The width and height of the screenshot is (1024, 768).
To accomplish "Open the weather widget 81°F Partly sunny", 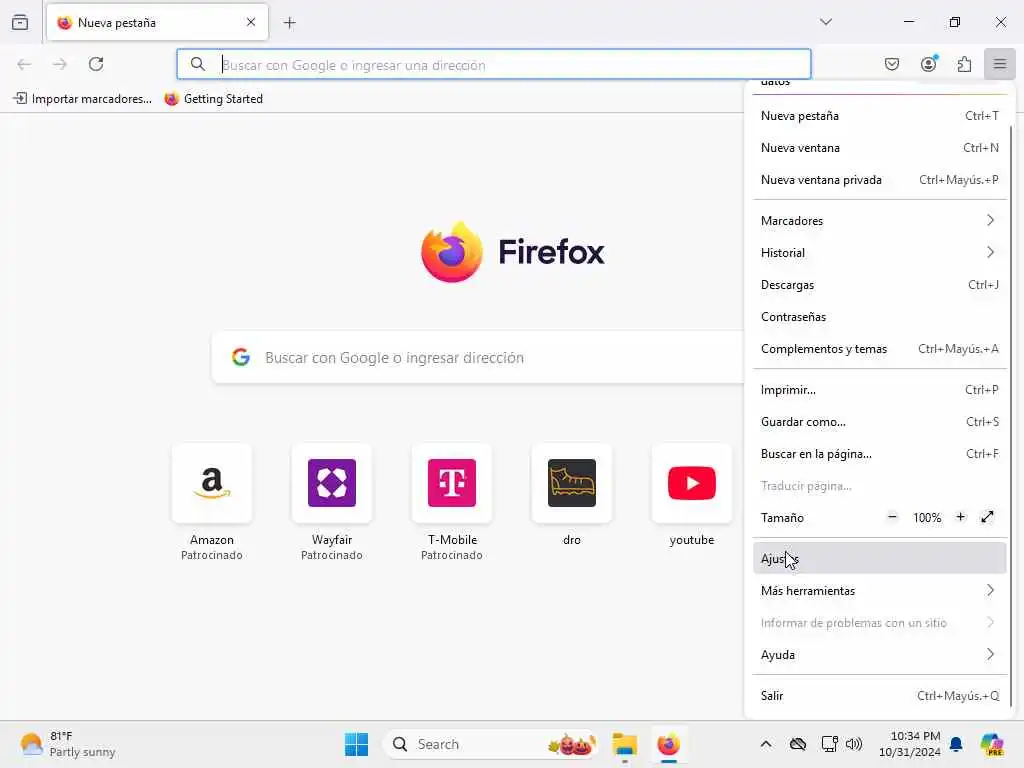I will coord(67,744).
